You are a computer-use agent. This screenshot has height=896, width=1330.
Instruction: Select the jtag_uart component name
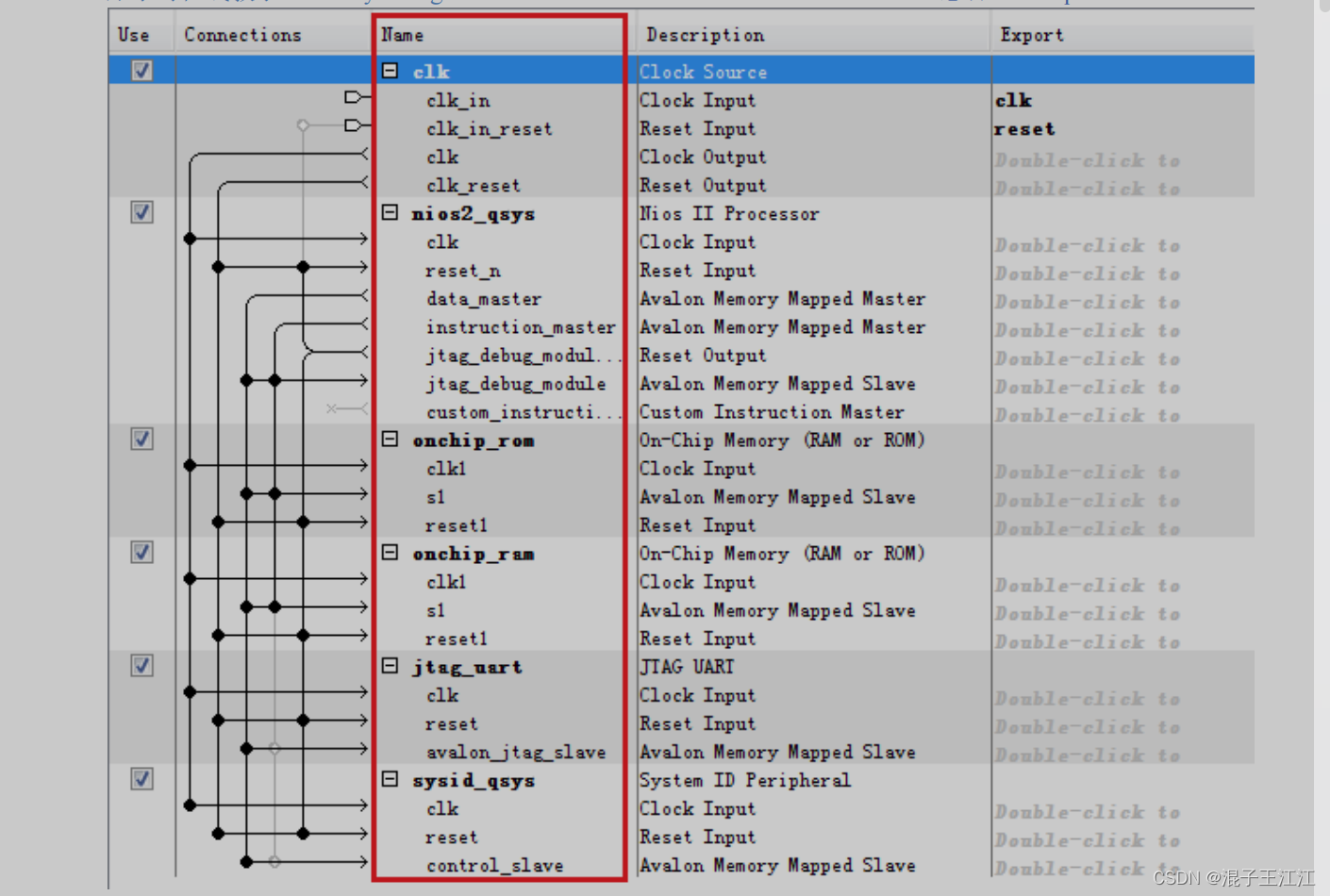pyautogui.click(x=468, y=667)
